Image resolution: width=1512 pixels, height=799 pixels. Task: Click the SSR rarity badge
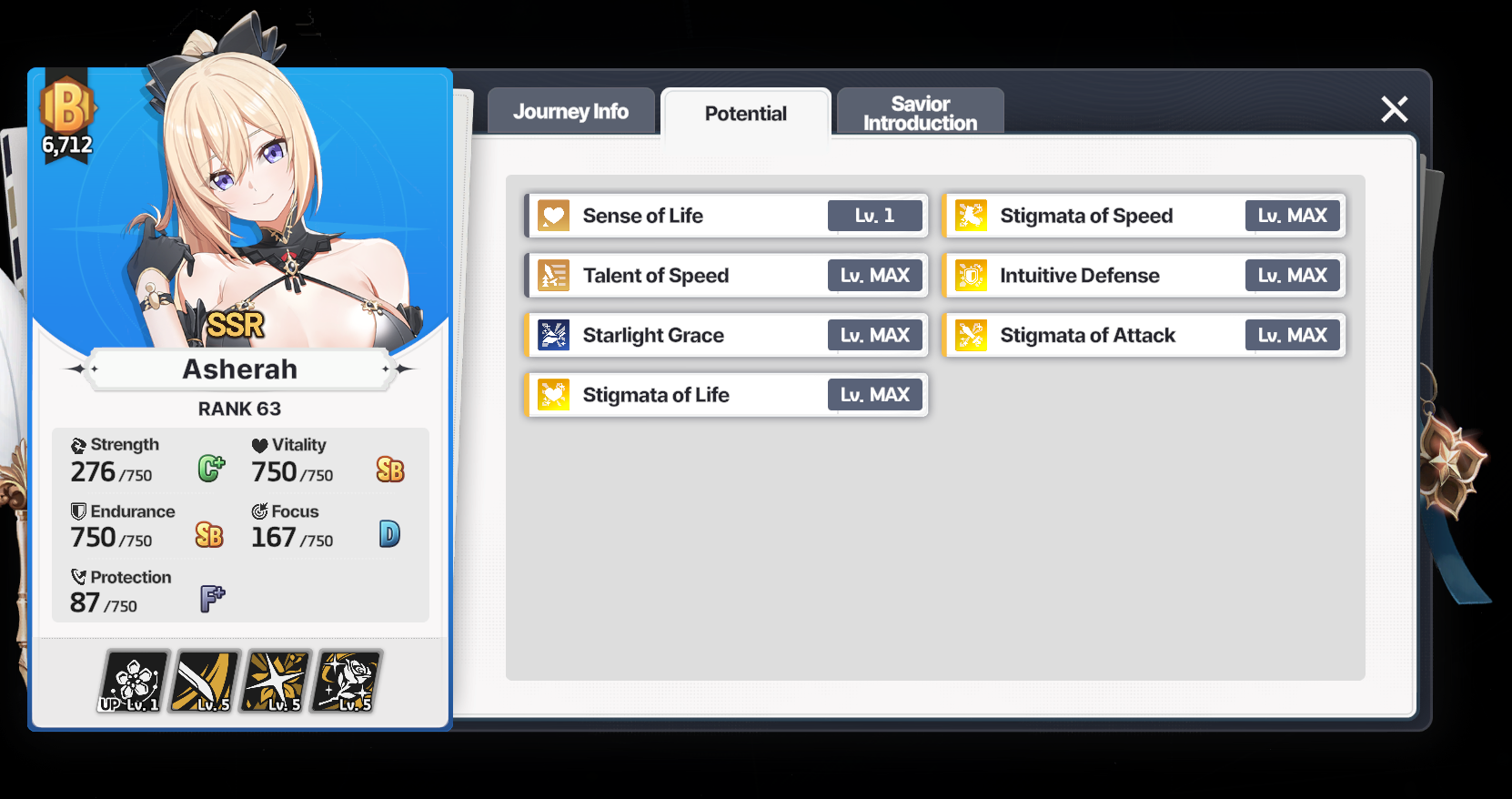[235, 325]
